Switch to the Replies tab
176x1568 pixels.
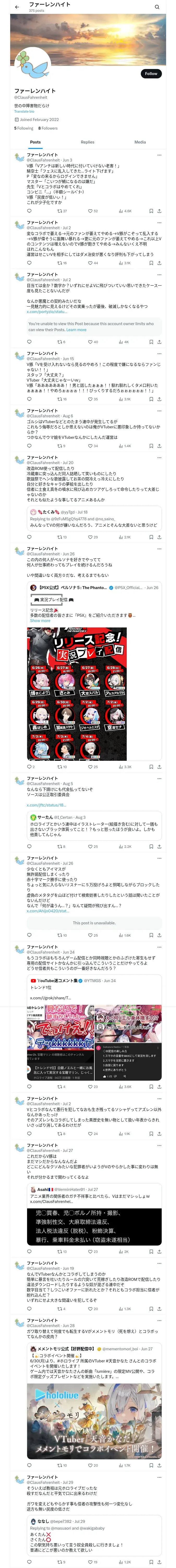87,142
